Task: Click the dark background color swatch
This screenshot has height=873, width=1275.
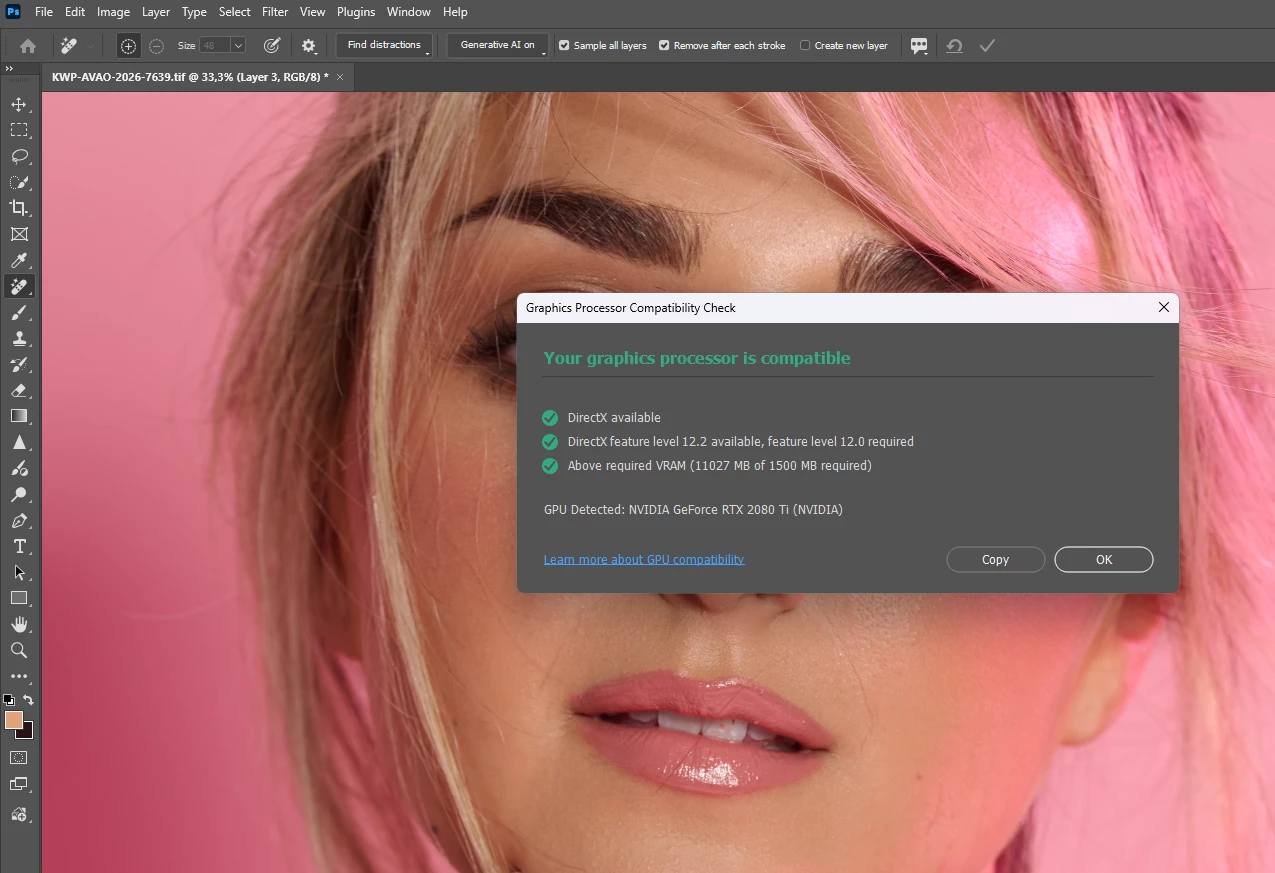Action: pos(27,732)
